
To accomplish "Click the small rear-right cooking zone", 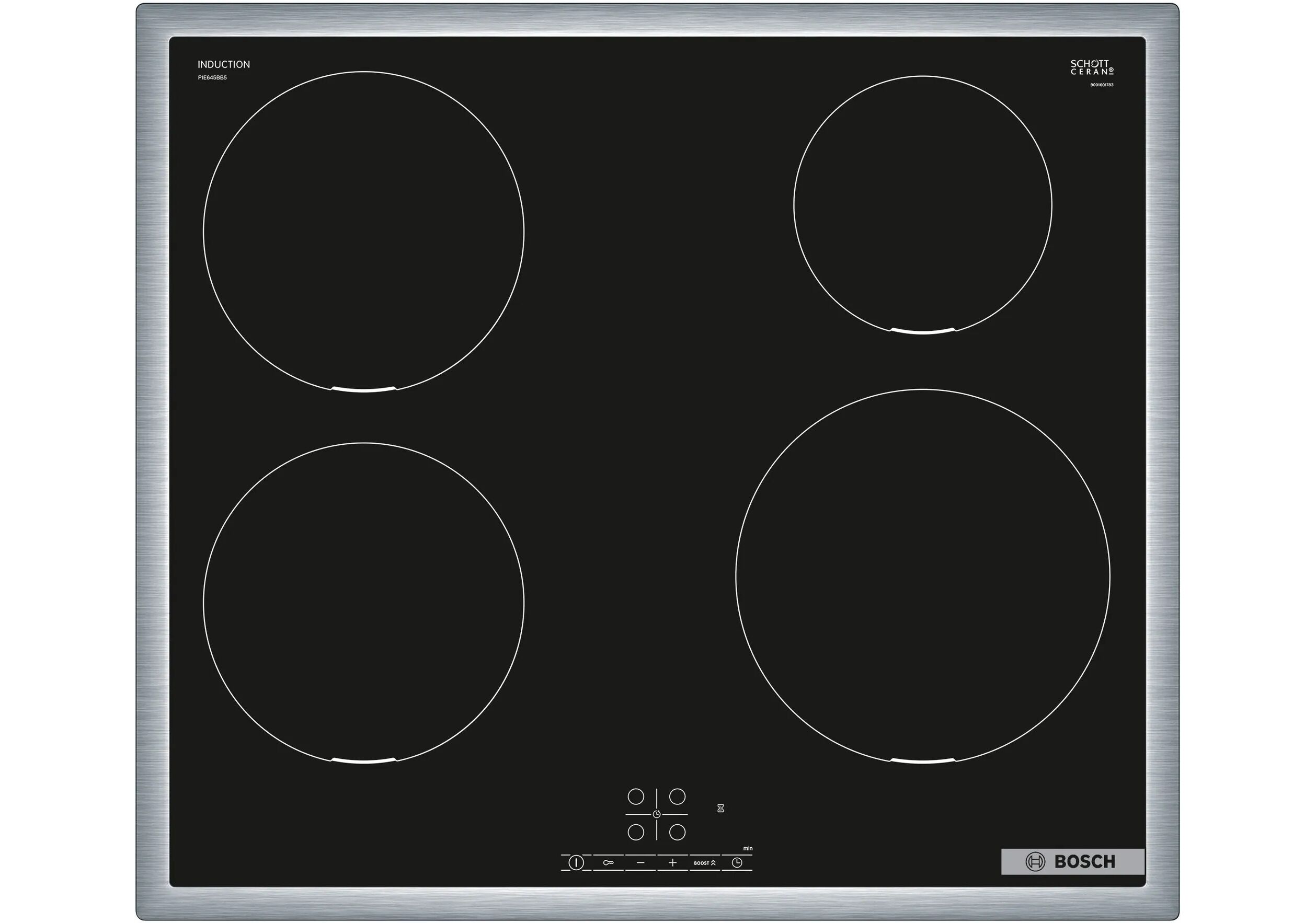I will click(923, 204).
